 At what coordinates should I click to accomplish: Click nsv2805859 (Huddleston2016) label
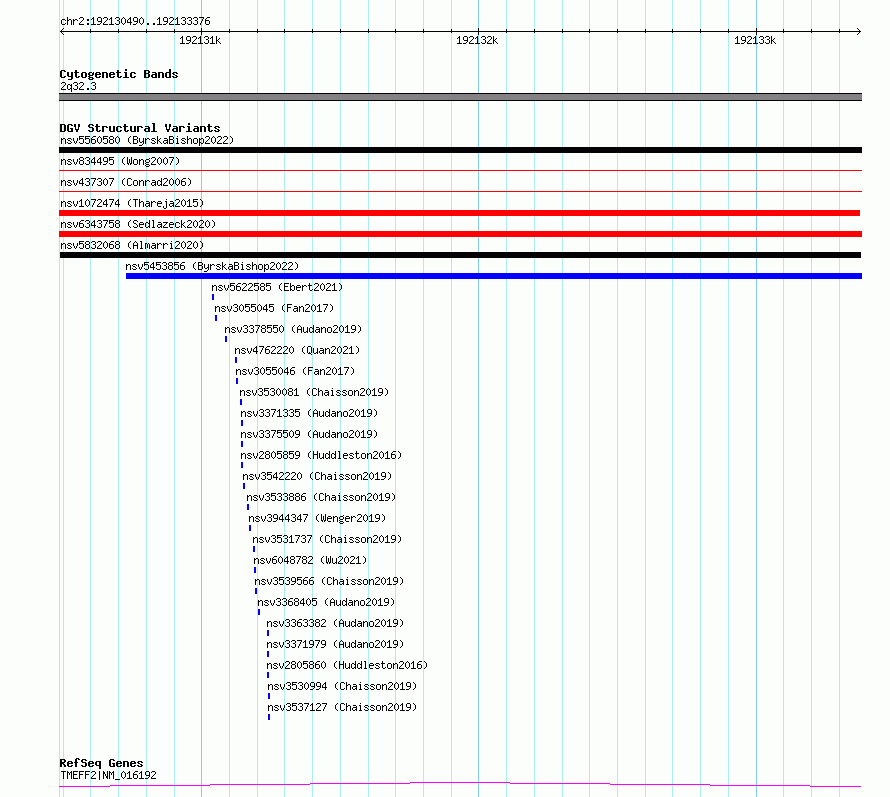coord(321,455)
